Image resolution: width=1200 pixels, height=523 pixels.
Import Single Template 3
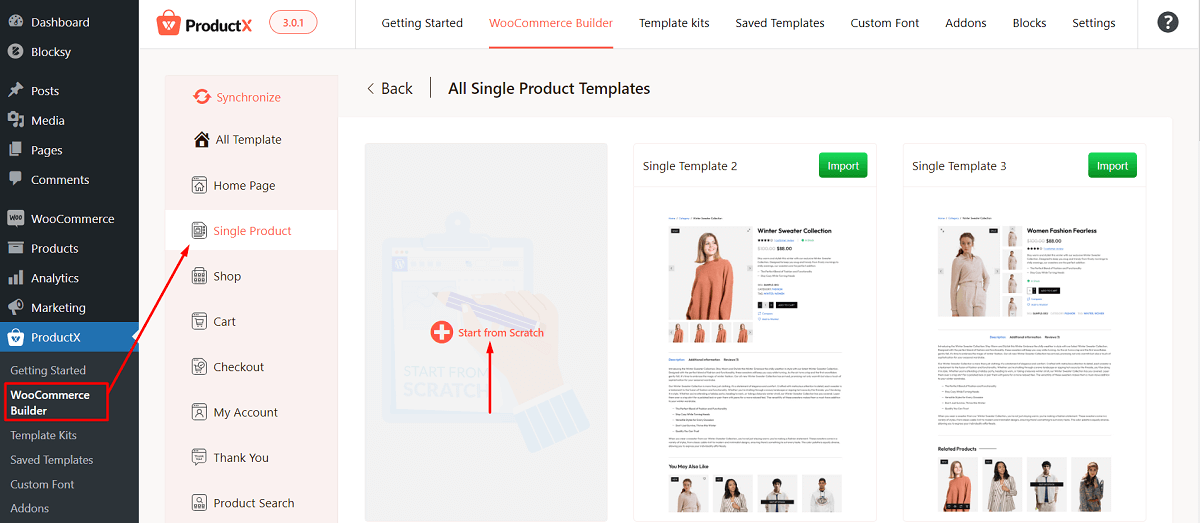pyautogui.click(x=1112, y=166)
